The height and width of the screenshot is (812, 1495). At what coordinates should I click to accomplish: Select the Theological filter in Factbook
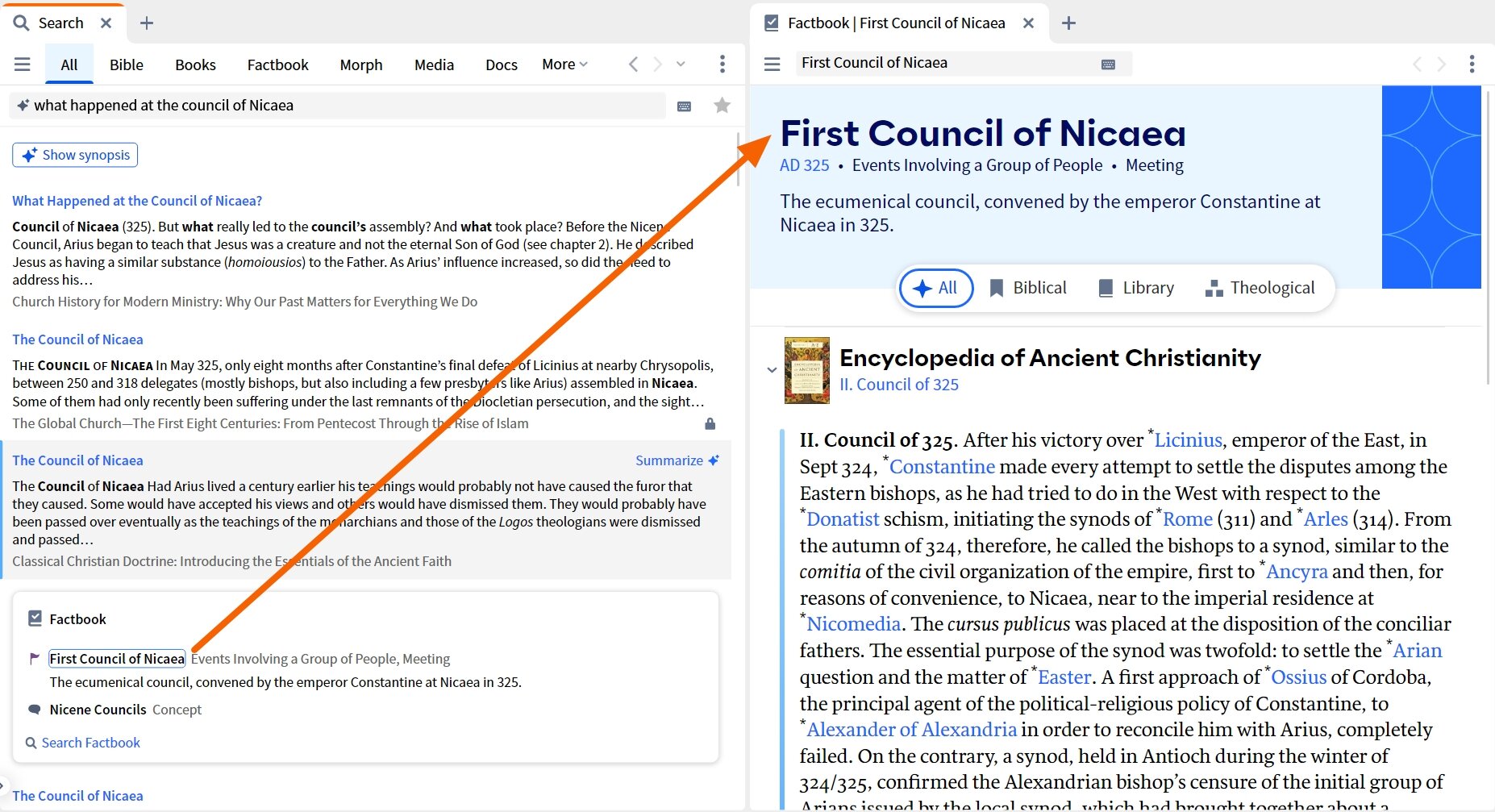pos(1260,288)
